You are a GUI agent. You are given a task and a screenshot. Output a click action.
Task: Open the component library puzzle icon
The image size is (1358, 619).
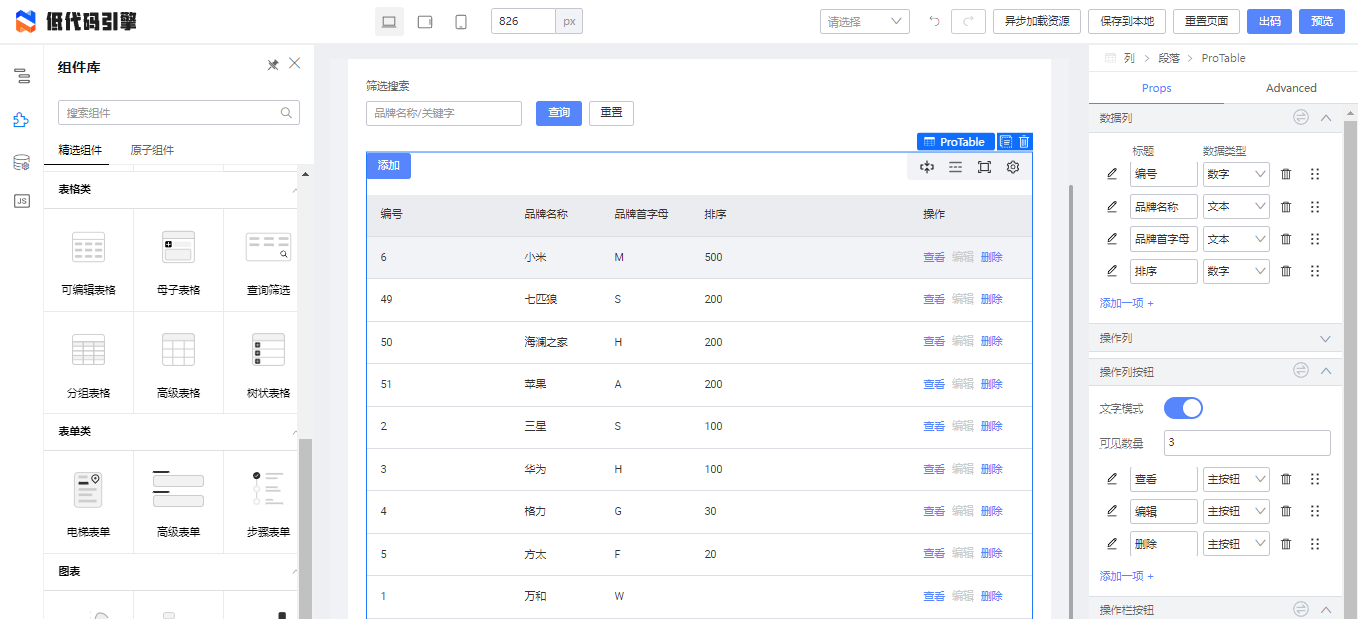pos(21,120)
